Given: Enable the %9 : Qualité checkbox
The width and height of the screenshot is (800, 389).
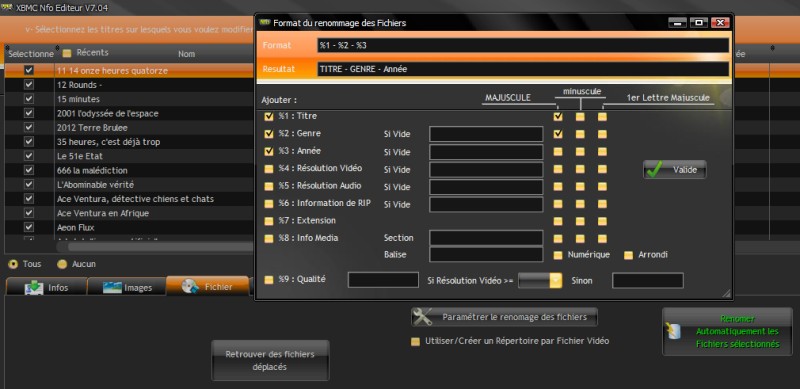Looking at the screenshot, I should click(x=268, y=280).
